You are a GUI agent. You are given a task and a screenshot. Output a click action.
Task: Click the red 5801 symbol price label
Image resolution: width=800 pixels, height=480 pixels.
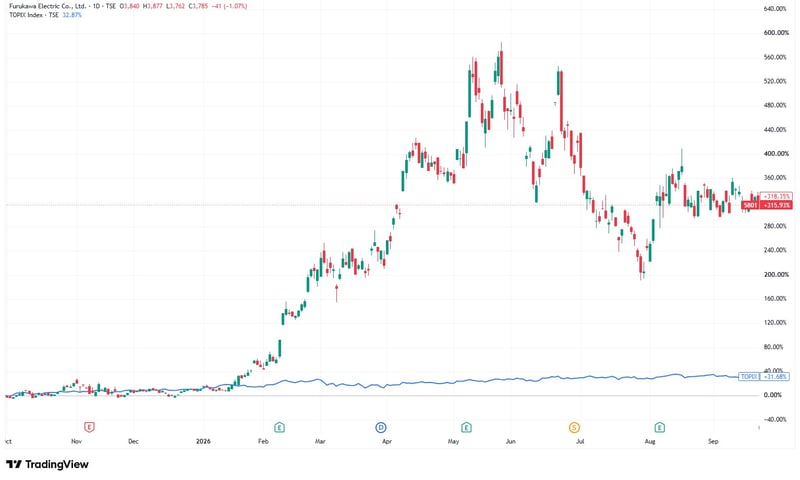click(751, 205)
